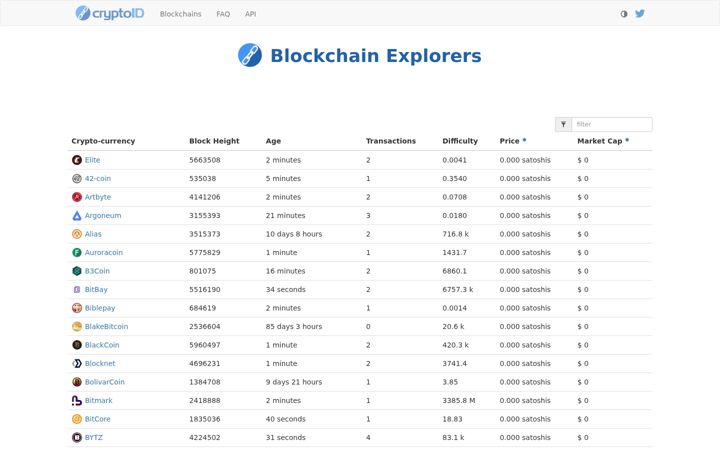
Task: Open the Artbyte explorer link
Action: click(98, 197)
